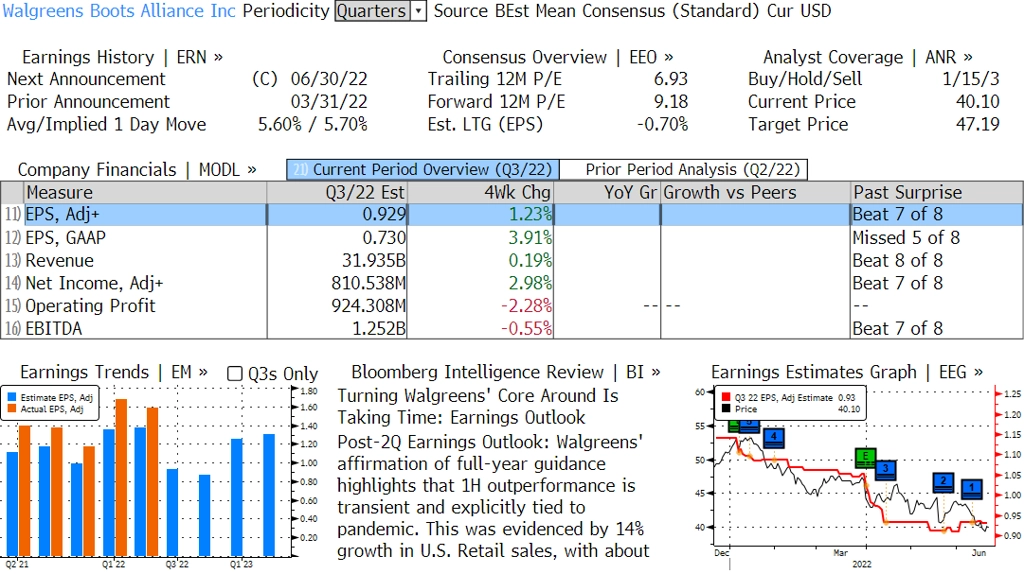Click Trailing 12M P/E value 6.93

pyautogui.click(x=671, y=79)
